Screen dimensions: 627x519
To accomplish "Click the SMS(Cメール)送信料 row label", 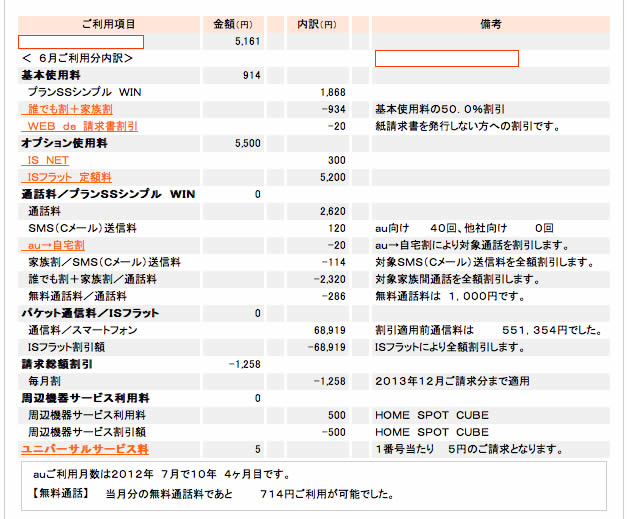I will [x=82, y=228].
